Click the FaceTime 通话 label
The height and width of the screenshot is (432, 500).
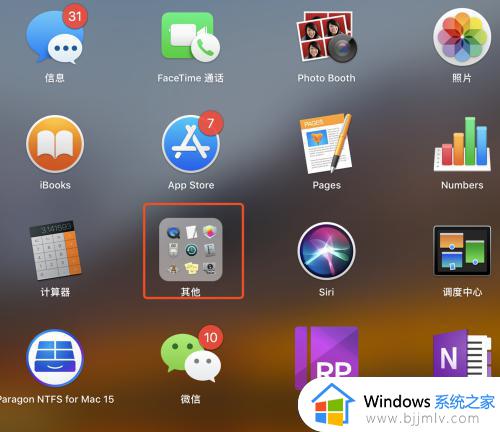tap(190, 78)
